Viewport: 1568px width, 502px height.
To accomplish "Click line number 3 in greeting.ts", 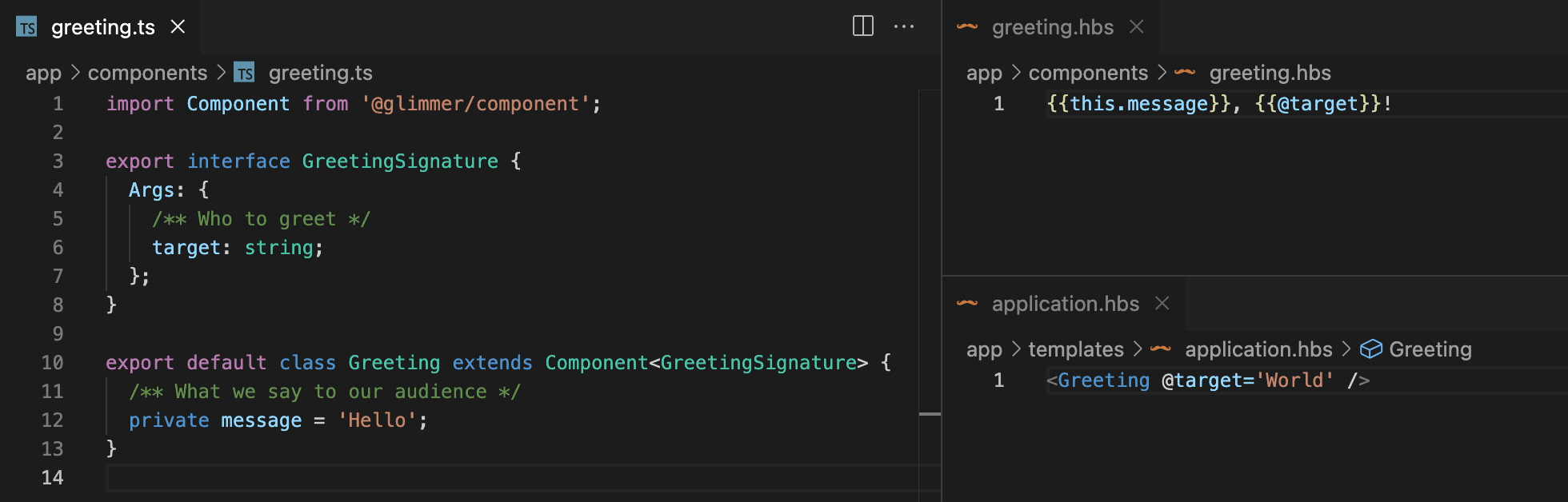I will click(x=58, y=161).
